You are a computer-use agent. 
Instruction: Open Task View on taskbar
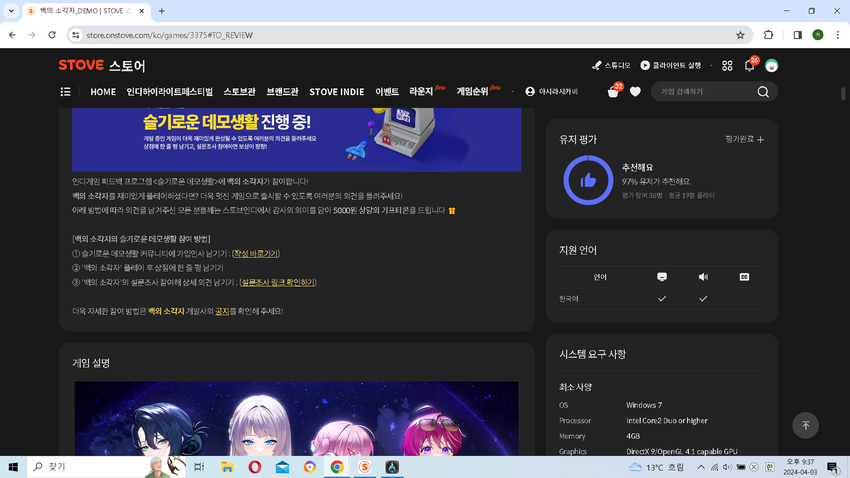click(x=199, y=467)
